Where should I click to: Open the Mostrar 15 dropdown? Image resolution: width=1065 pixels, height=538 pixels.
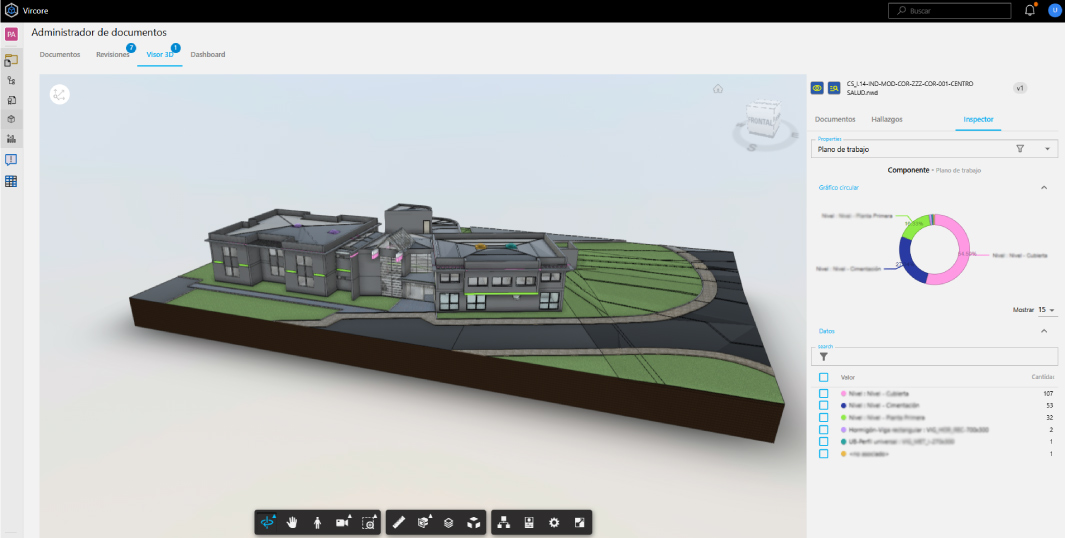pyautogui.click(x=1047, y=310)
